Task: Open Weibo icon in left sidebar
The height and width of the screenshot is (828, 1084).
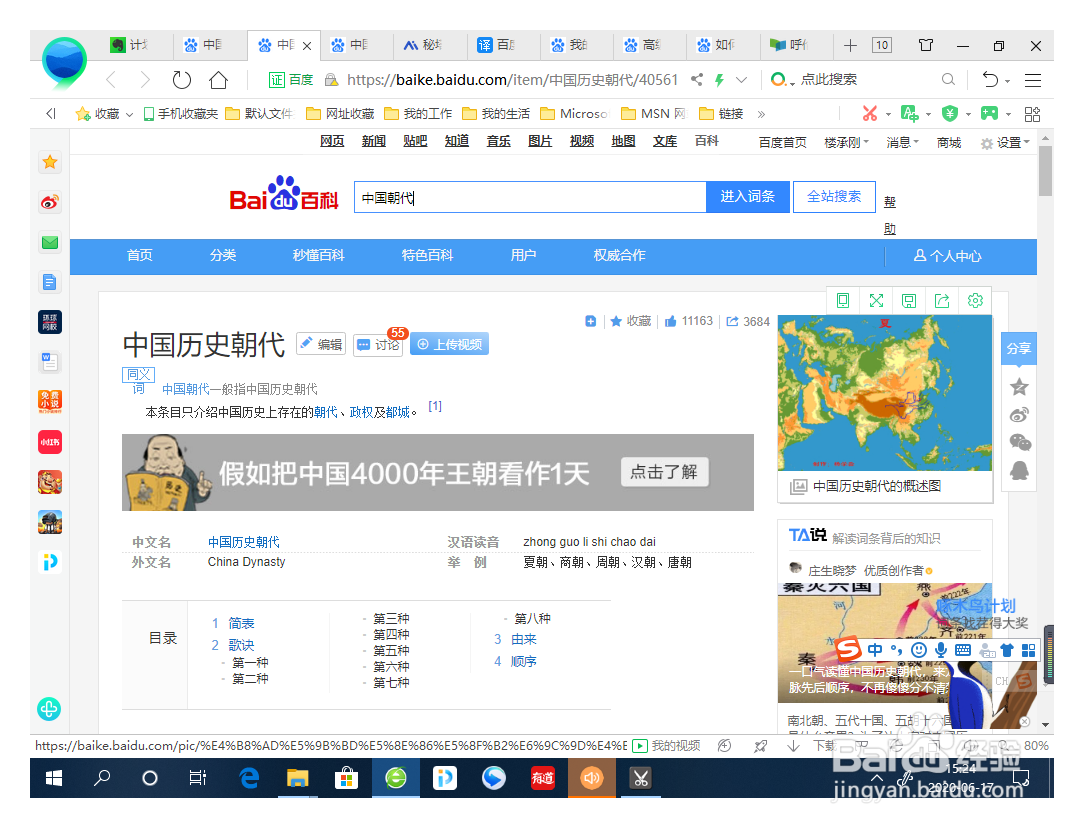Action: (x=50, y=203)
